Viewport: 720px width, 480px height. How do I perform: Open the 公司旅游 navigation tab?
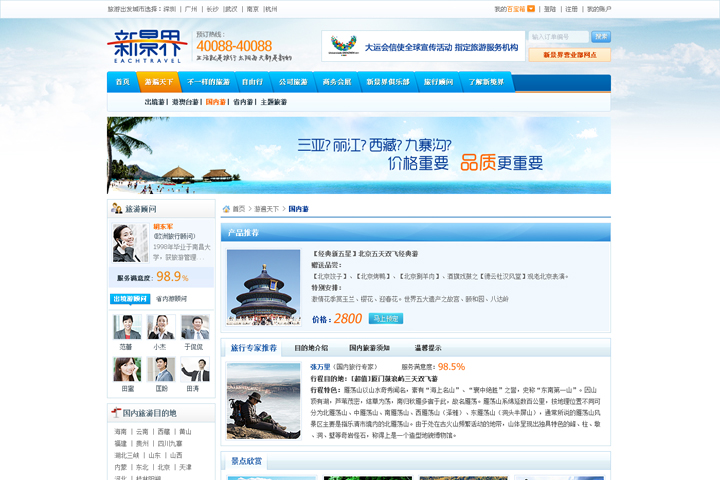click(293, 82)
